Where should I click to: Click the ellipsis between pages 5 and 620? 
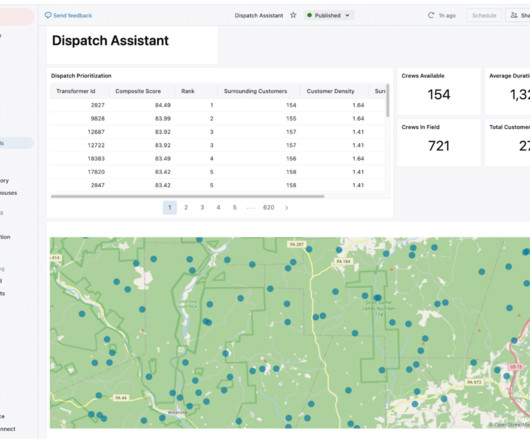[251, 208]
